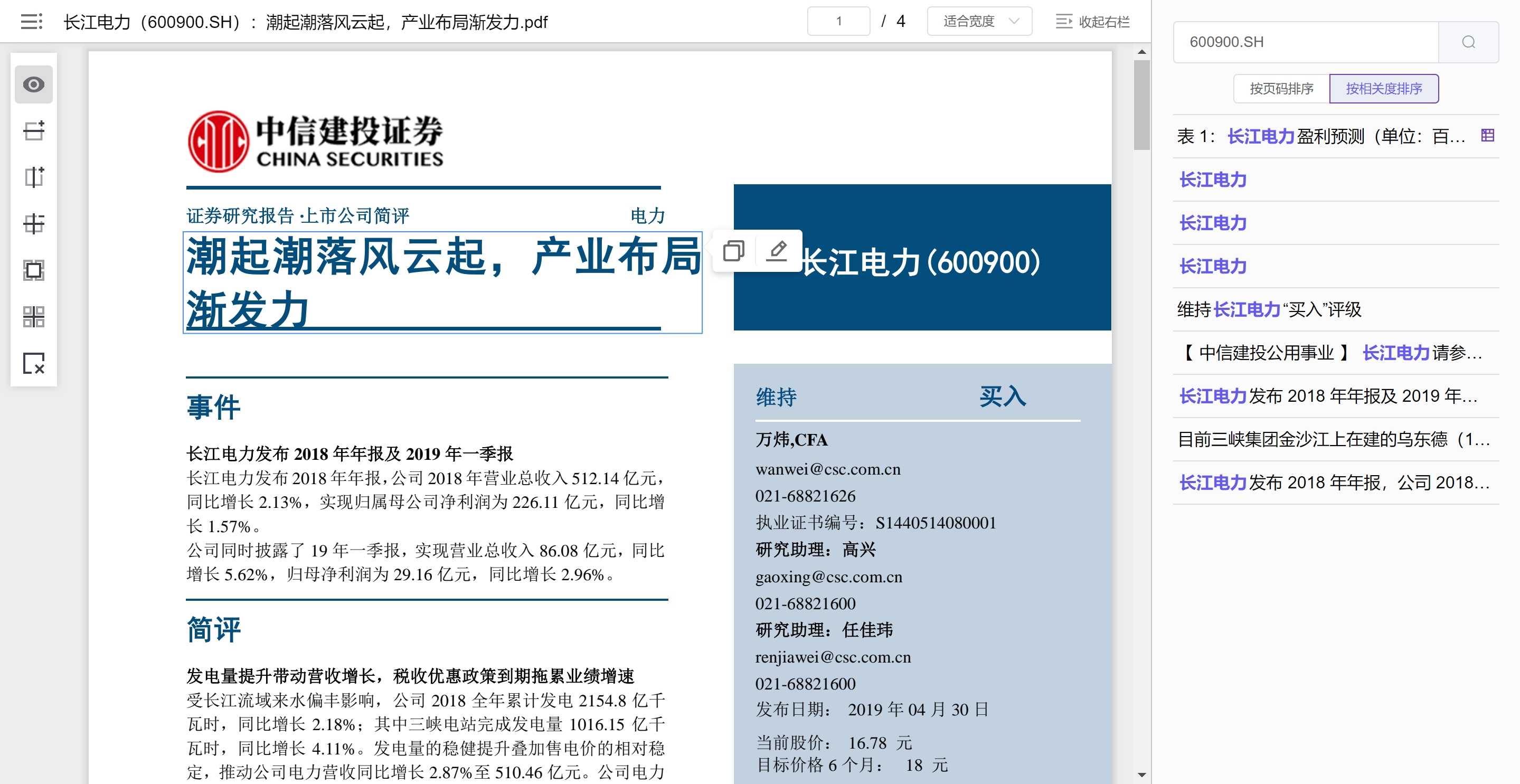Click 目标价格 6 个月 18 元 text
The height and width of the screenshot is (784, 1520).
(852, 765)
